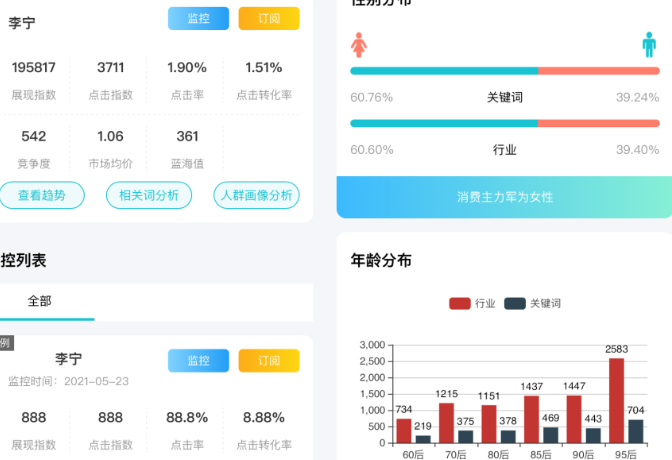672x460 pixels.
Task: Click the 361 蓝海值 value
Action: tap(187, 136)
